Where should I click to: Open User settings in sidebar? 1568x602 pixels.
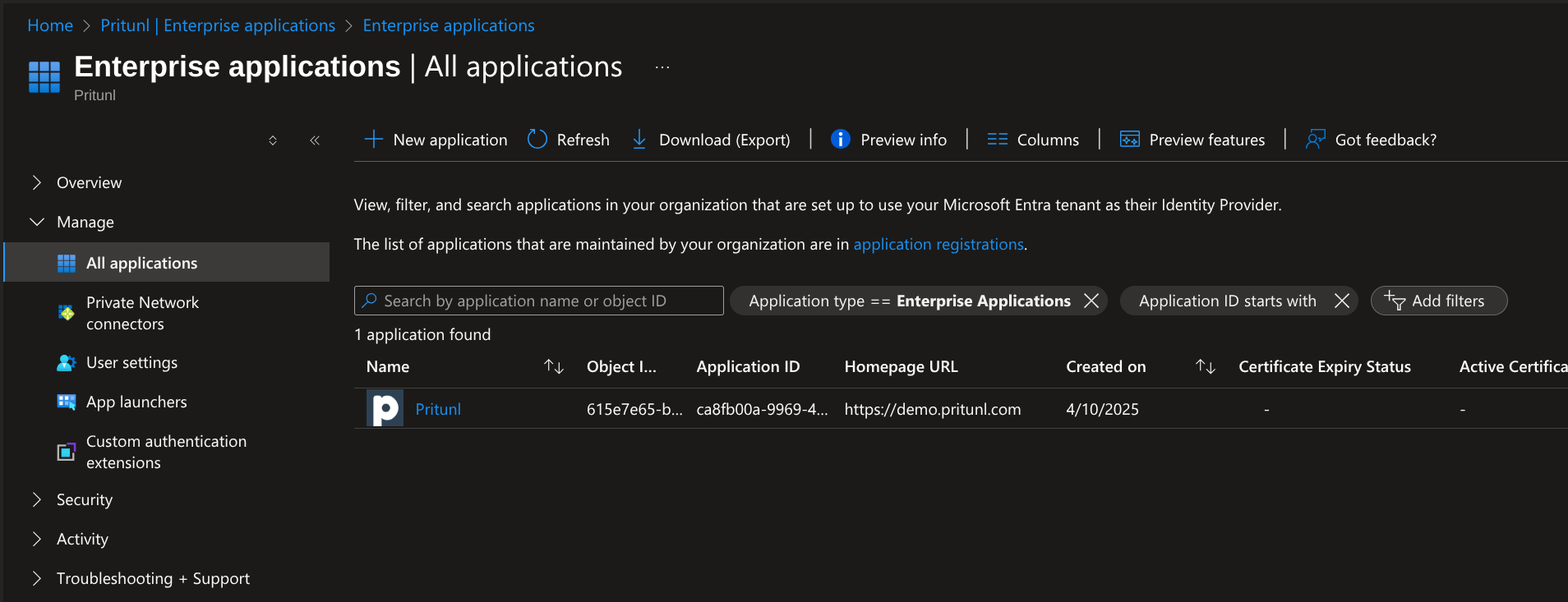pyautogui.click(x=131, y=362)
